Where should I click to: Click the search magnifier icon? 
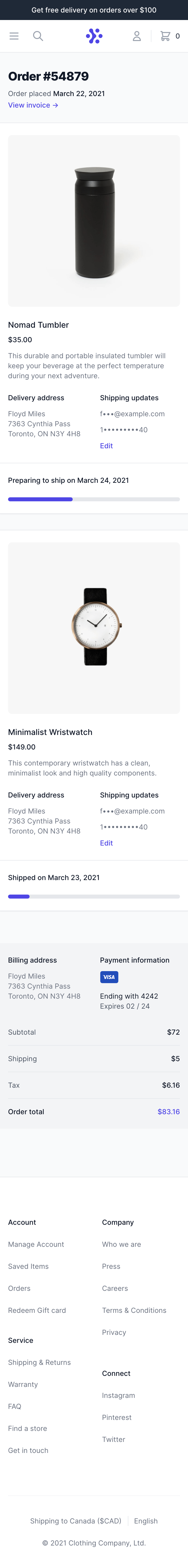pyautogui.click(x=38, y=36)
